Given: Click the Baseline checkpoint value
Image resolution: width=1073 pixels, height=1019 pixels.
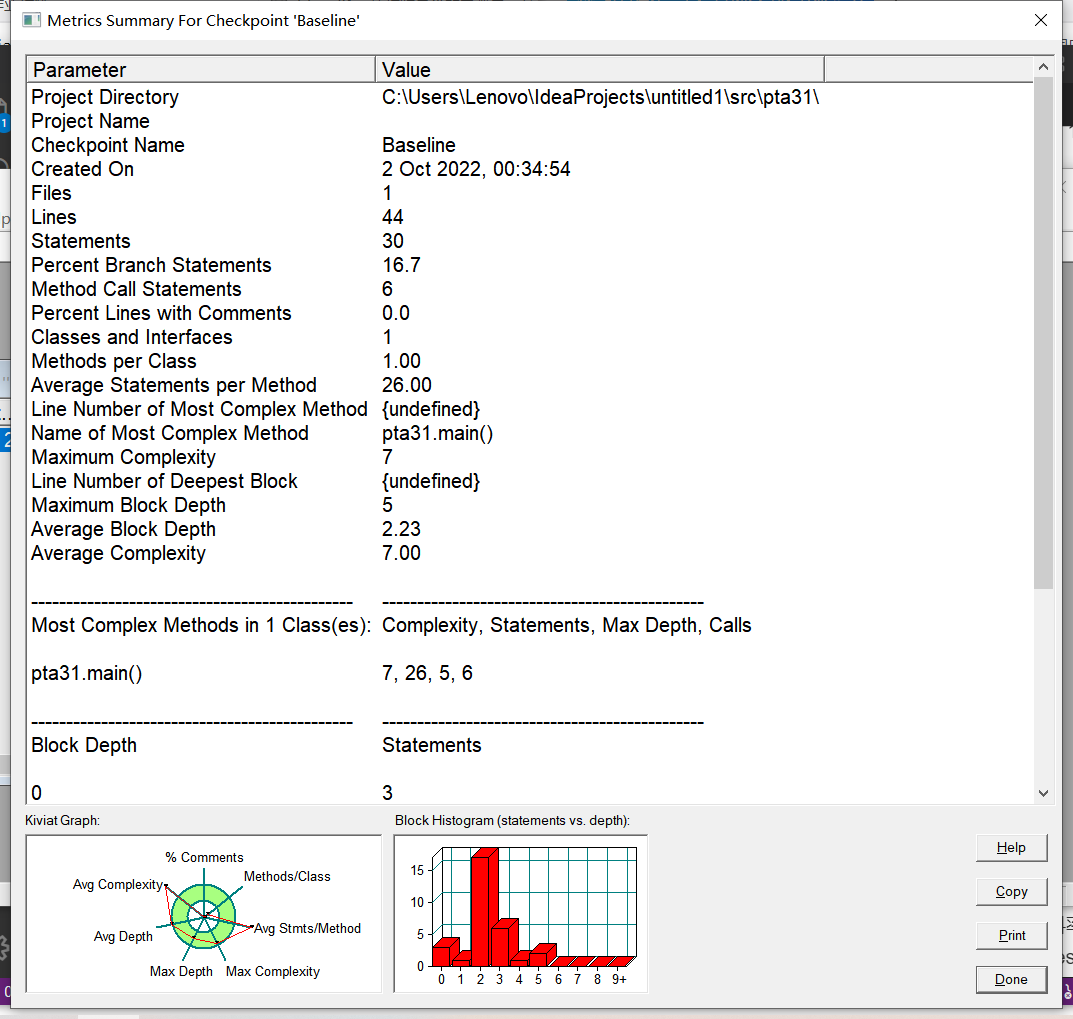Looking at the screenshot, I should click(418, 145).
